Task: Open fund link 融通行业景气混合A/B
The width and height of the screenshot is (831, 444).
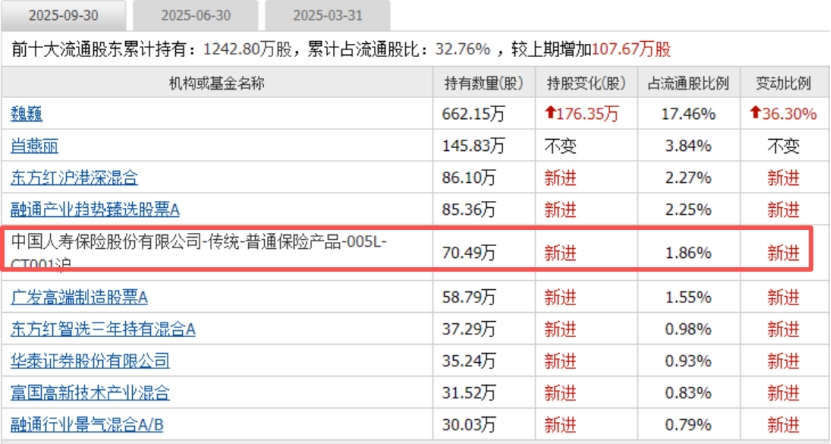Action: tap(87, 424)
